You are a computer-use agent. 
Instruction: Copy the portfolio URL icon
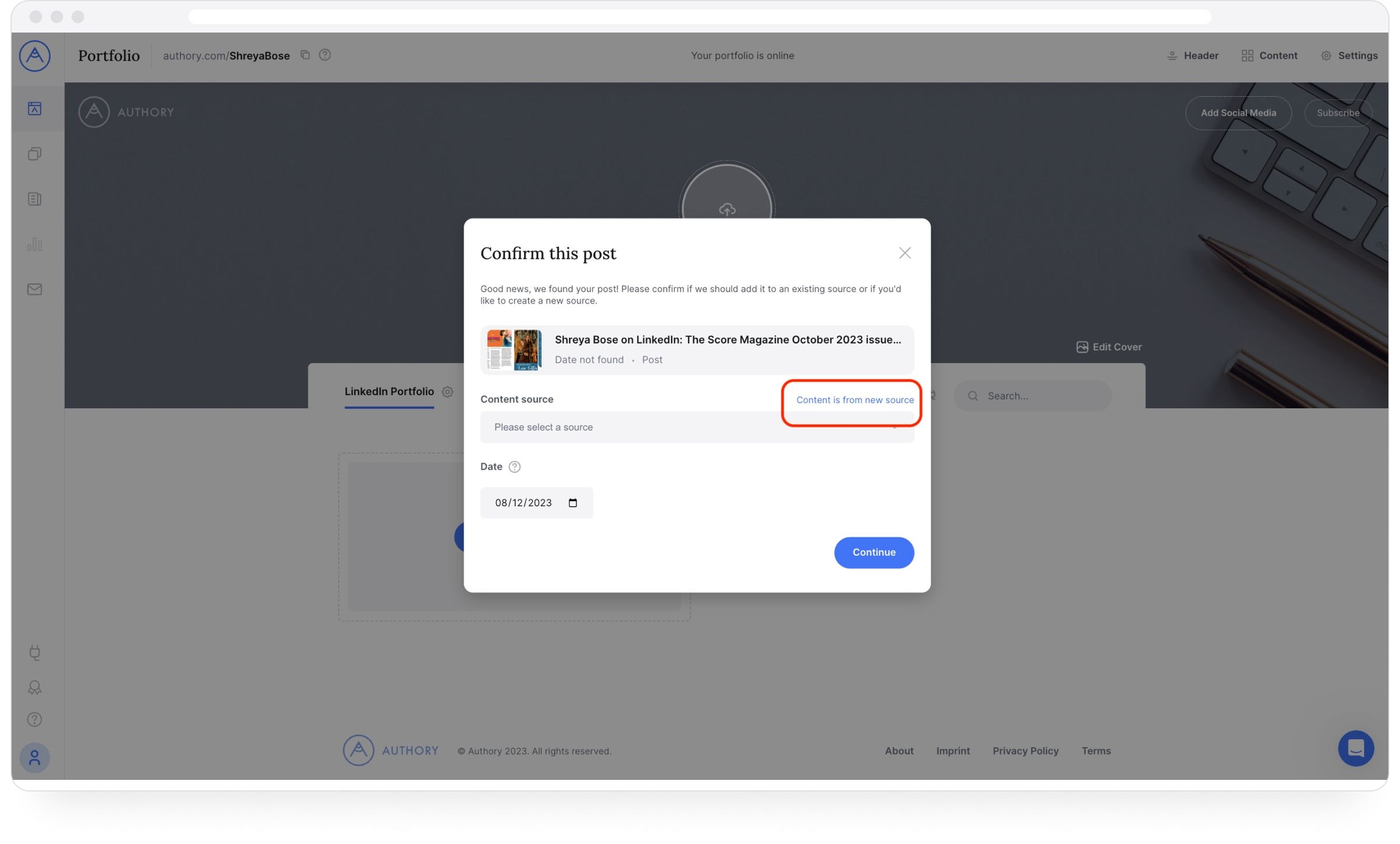pyautogui.click(x=304, y=55)
